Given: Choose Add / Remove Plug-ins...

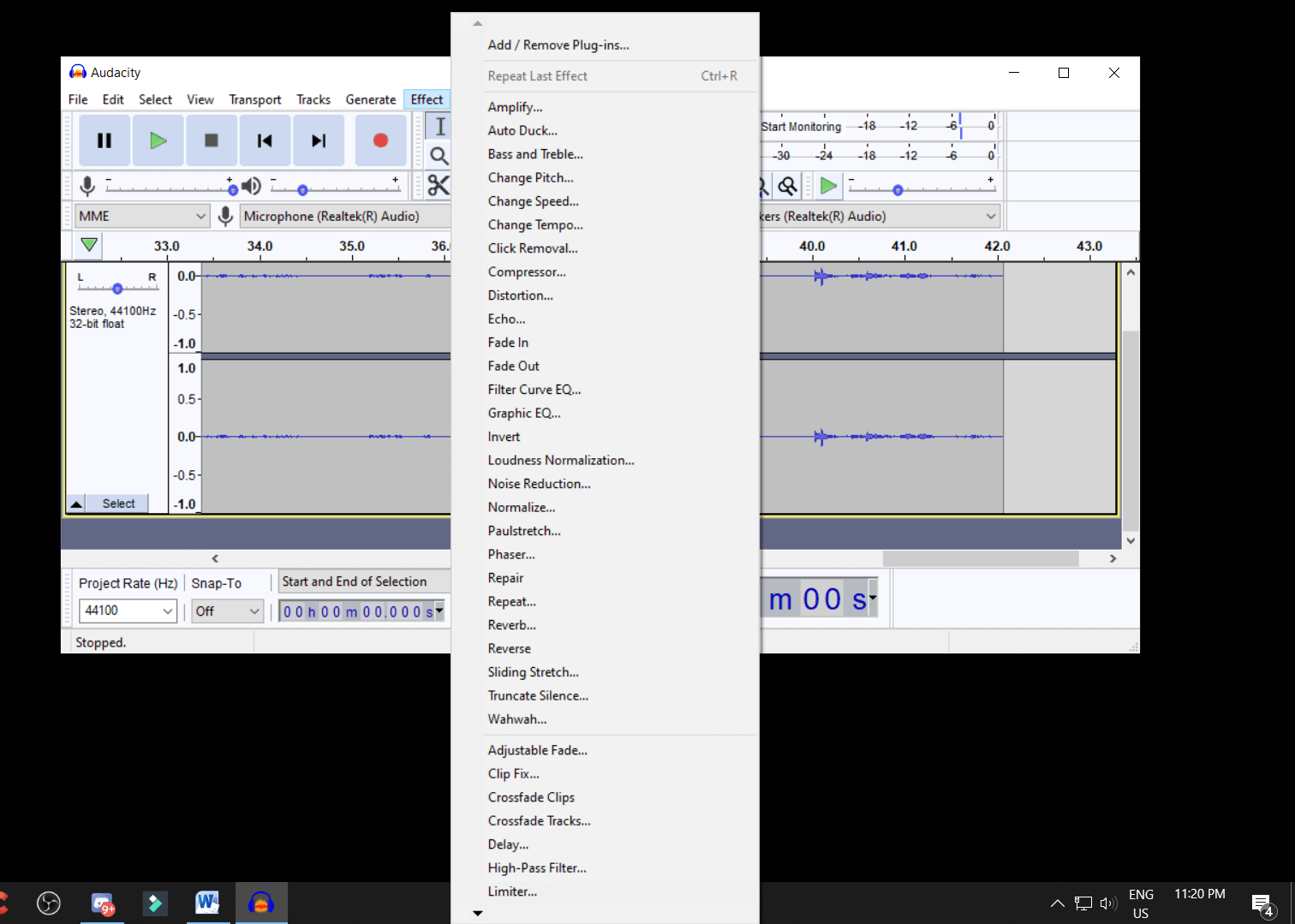Looking at the screenshot, I should click(x=605, y=45).
